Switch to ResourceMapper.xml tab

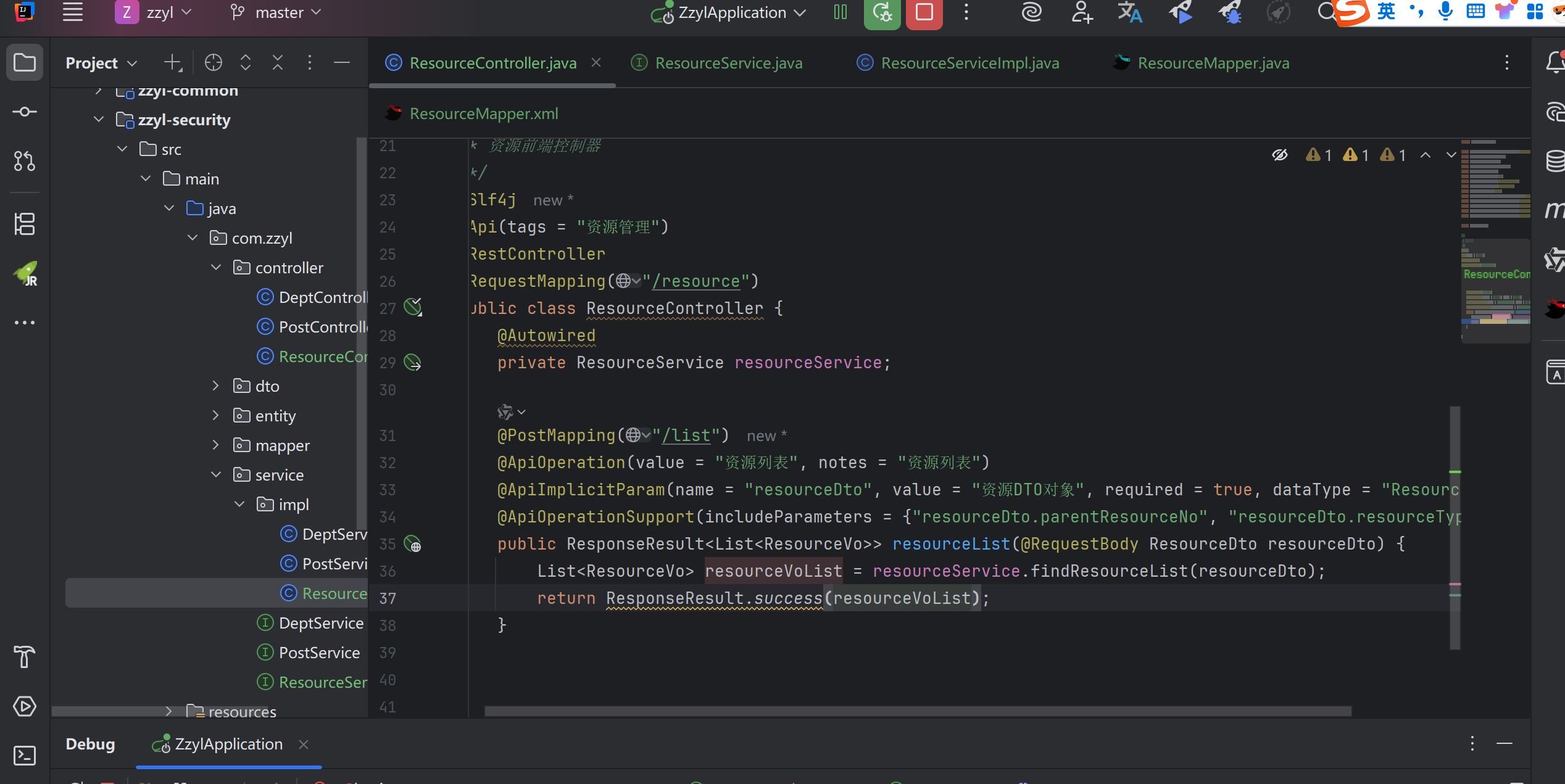pos(483,113)
